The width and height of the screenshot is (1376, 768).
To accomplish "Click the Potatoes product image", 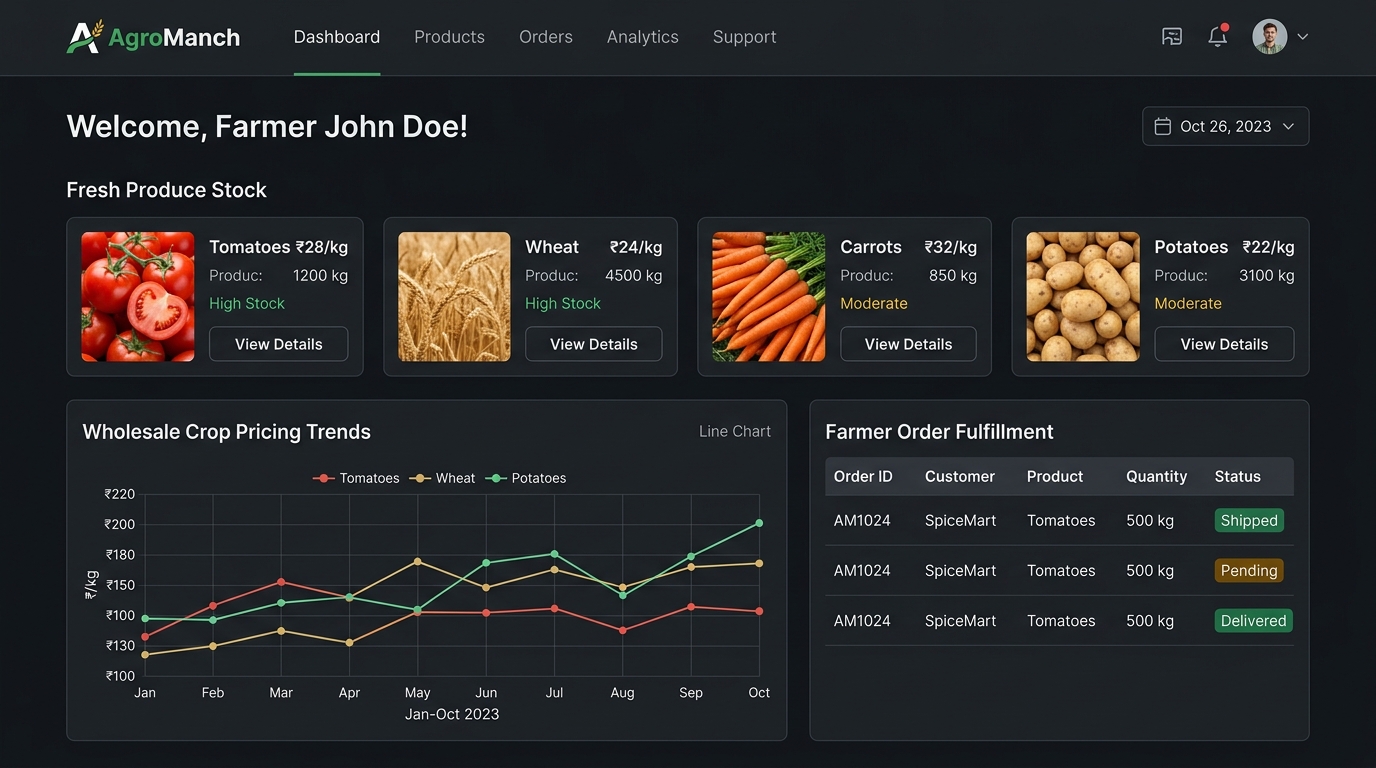I will [x=1083, y=297].
